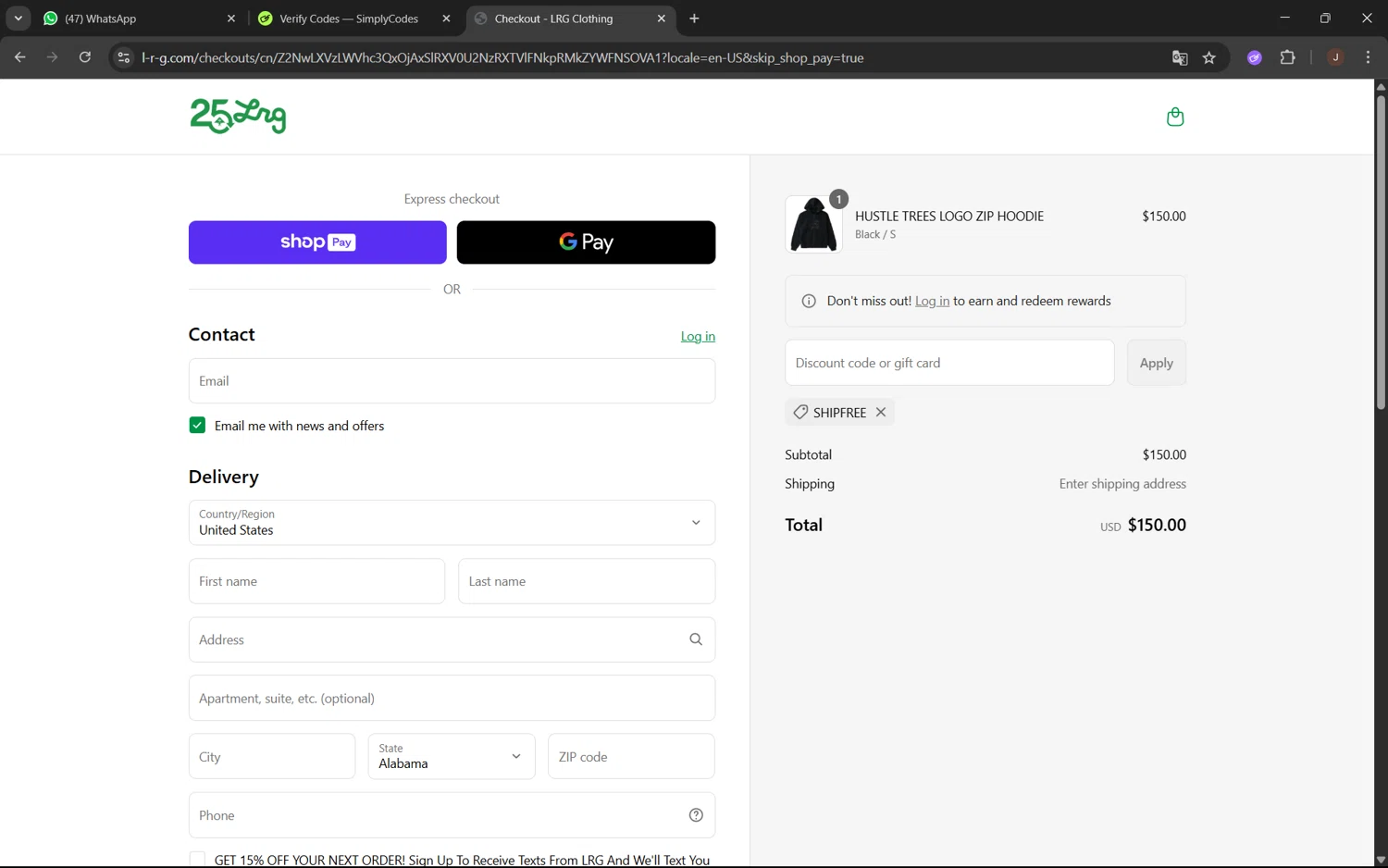This screenshot has width=1388, height=868.
Task: Focus the Email input field
Action: 452,381
